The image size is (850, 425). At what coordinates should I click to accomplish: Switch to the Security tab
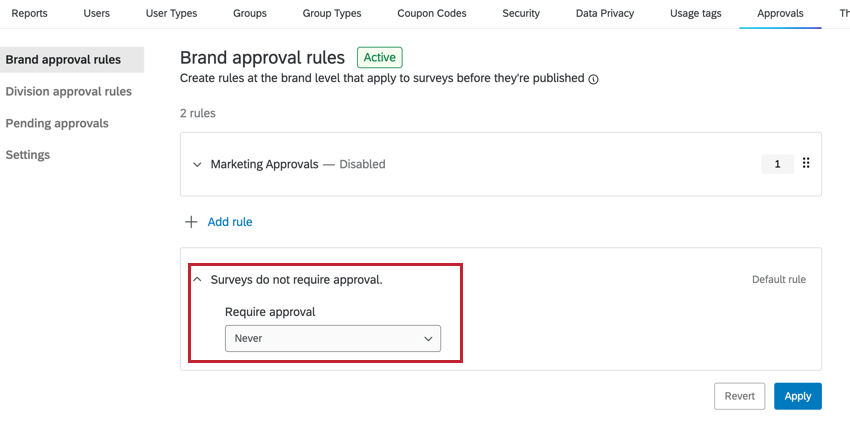coord(521,14)
